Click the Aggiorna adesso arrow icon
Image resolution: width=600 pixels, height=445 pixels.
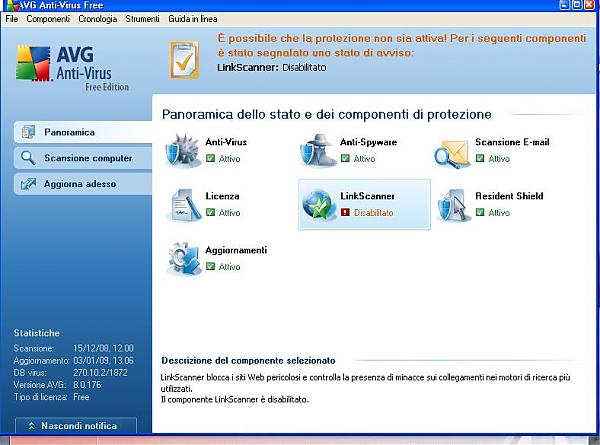pyautogui.click(x=28, y=184)
